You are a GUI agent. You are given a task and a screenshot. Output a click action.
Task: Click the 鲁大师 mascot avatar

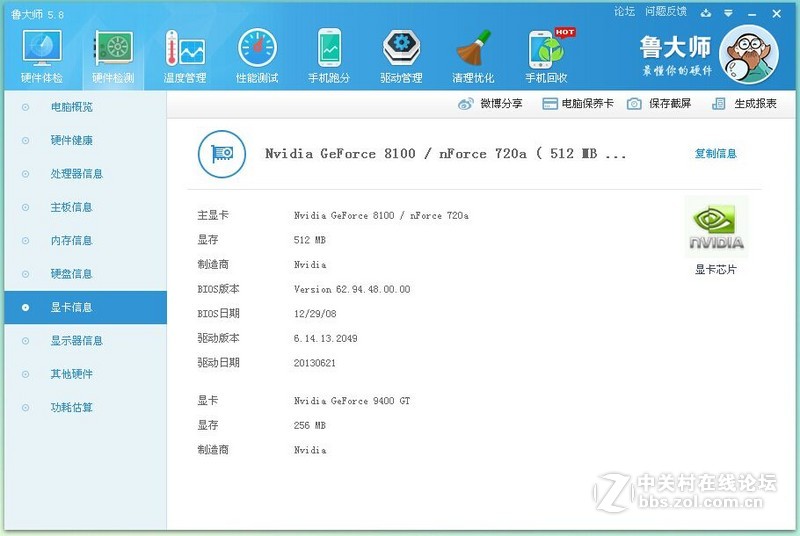(x=749, y=55)
